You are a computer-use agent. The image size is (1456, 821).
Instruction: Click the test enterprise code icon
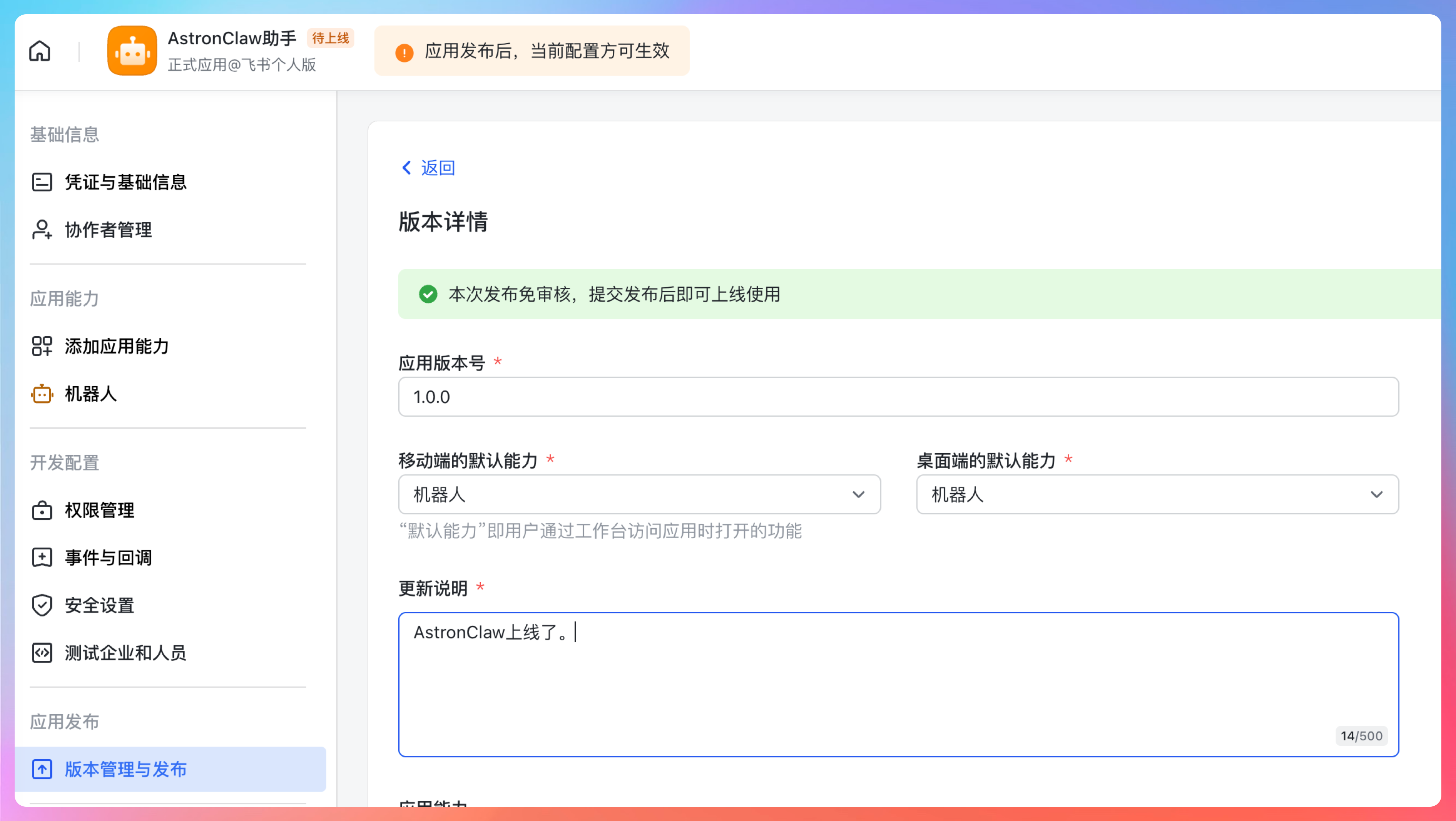[x=42, y=653]
